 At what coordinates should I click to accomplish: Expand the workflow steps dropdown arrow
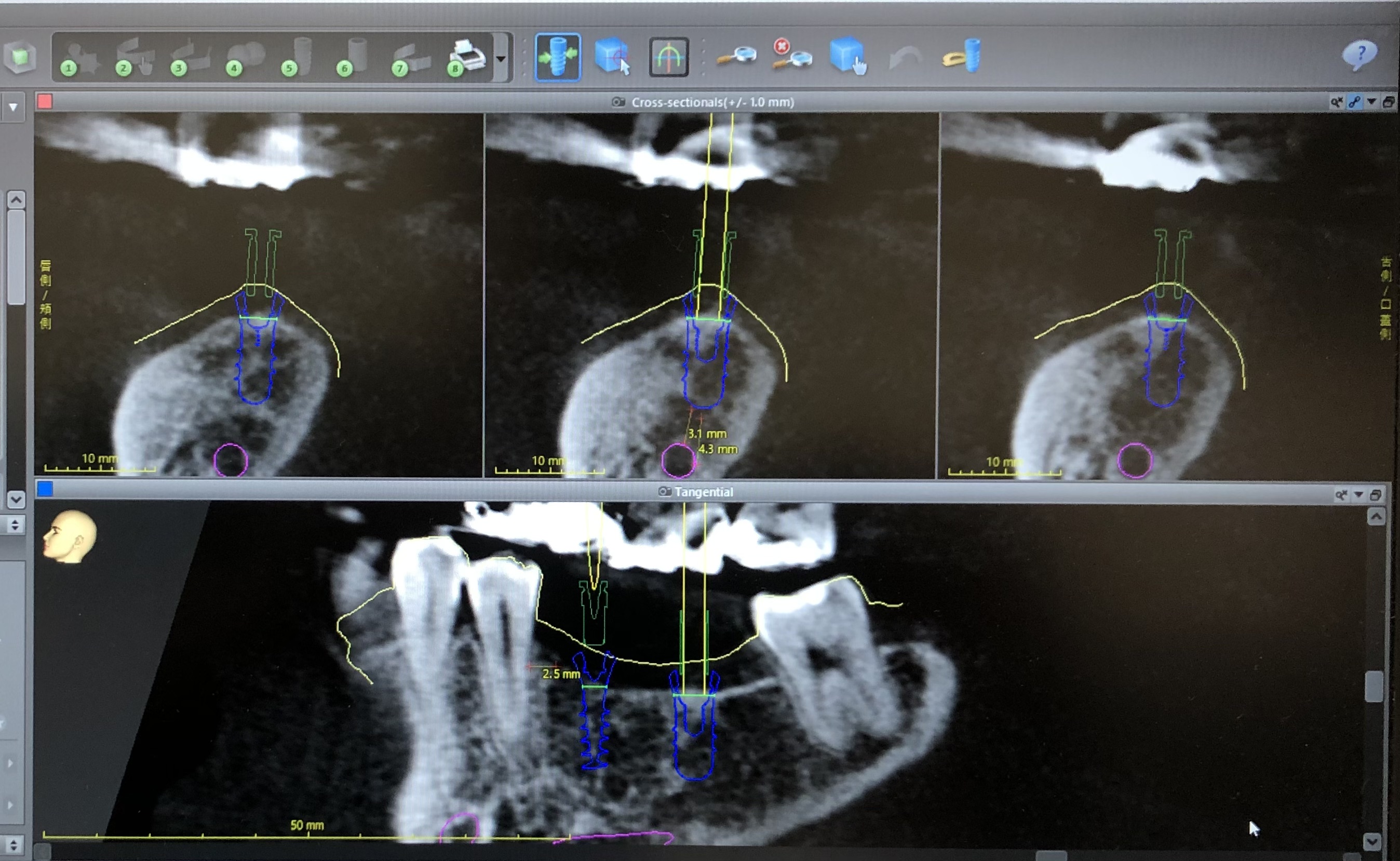[501, 59]
